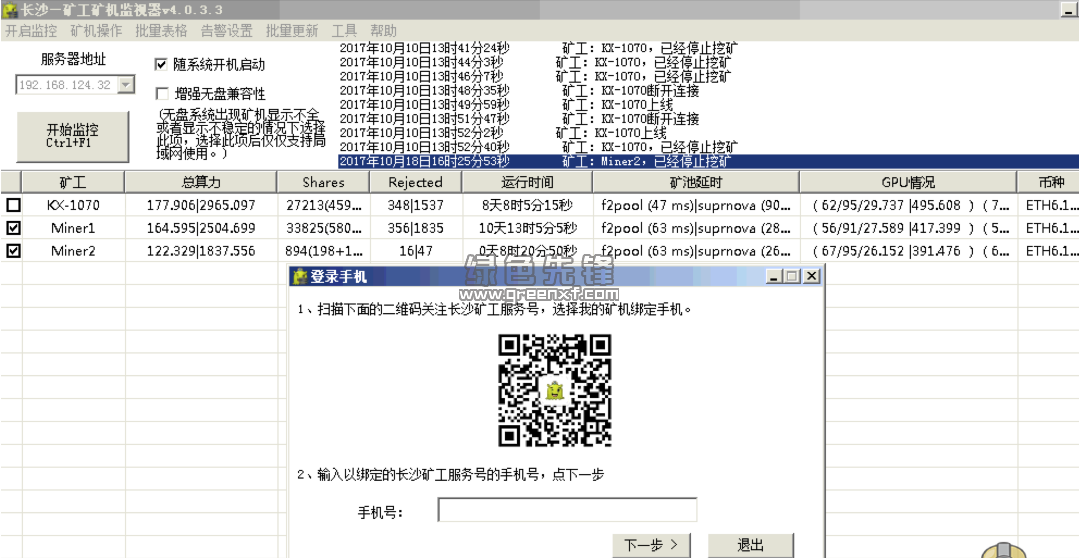Viewport: 1079px width, 558px height.
Task: Click hashrate cell 122.329|1837.556
Action: click(201, 251)
